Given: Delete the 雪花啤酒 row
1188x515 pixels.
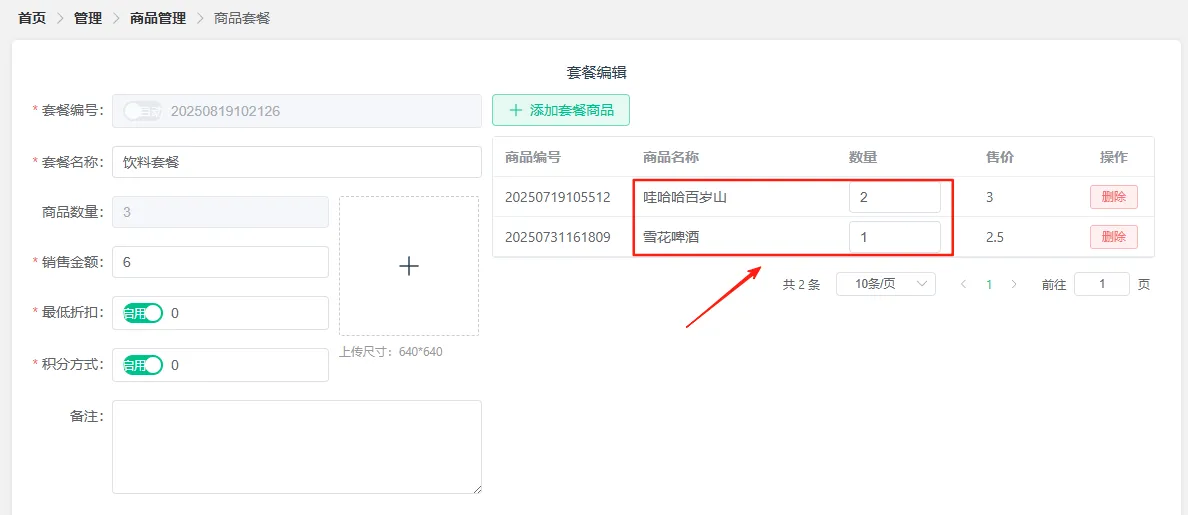Looking at the screenshot, I should [x=1113, y=237].
